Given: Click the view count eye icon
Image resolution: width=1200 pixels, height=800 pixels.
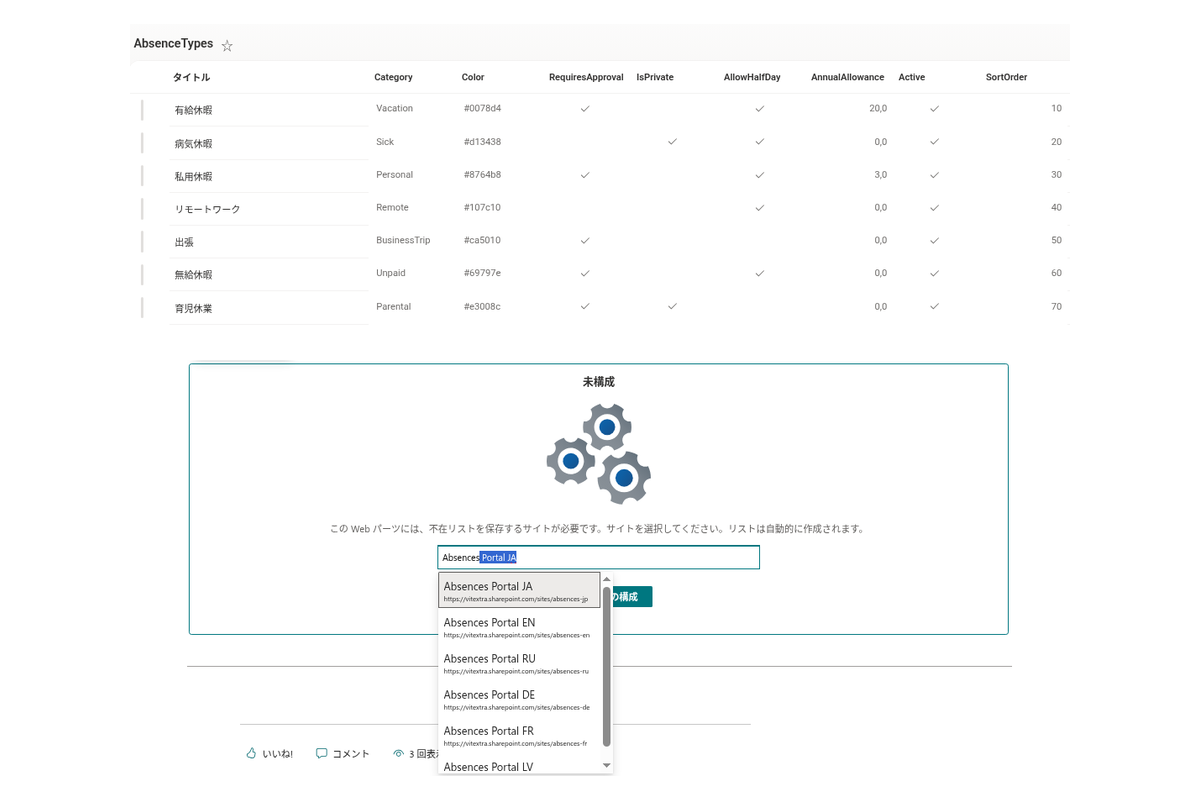Looking at the screenshot, I should tap(398, 753).
